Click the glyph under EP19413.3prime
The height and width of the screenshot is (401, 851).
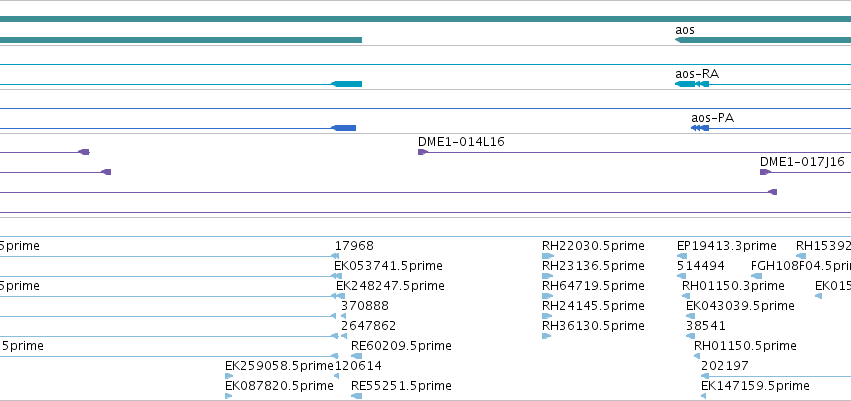682,256
